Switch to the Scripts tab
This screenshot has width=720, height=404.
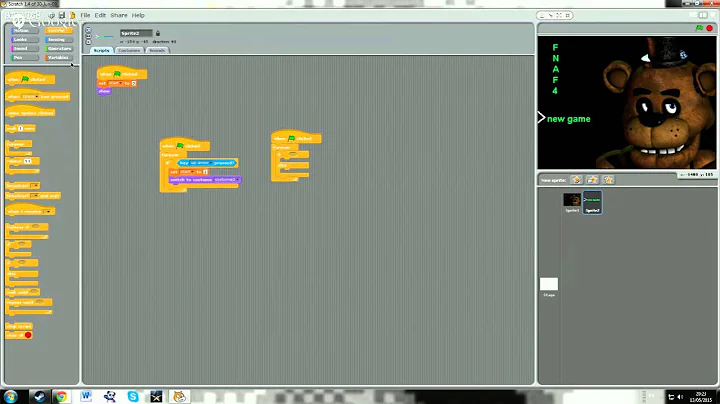[101, 50]
